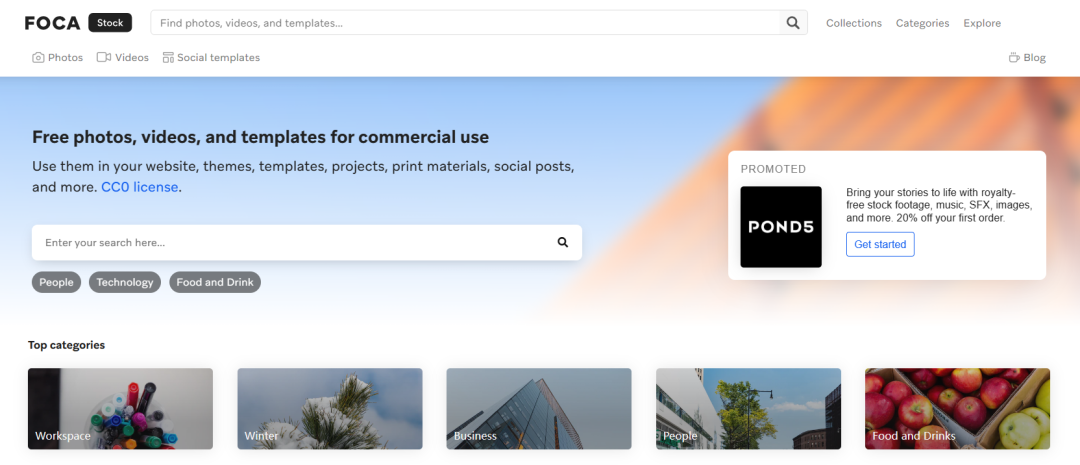Click the PROMOTED label
Screen dimensions: 1080x465
point(773,169)
